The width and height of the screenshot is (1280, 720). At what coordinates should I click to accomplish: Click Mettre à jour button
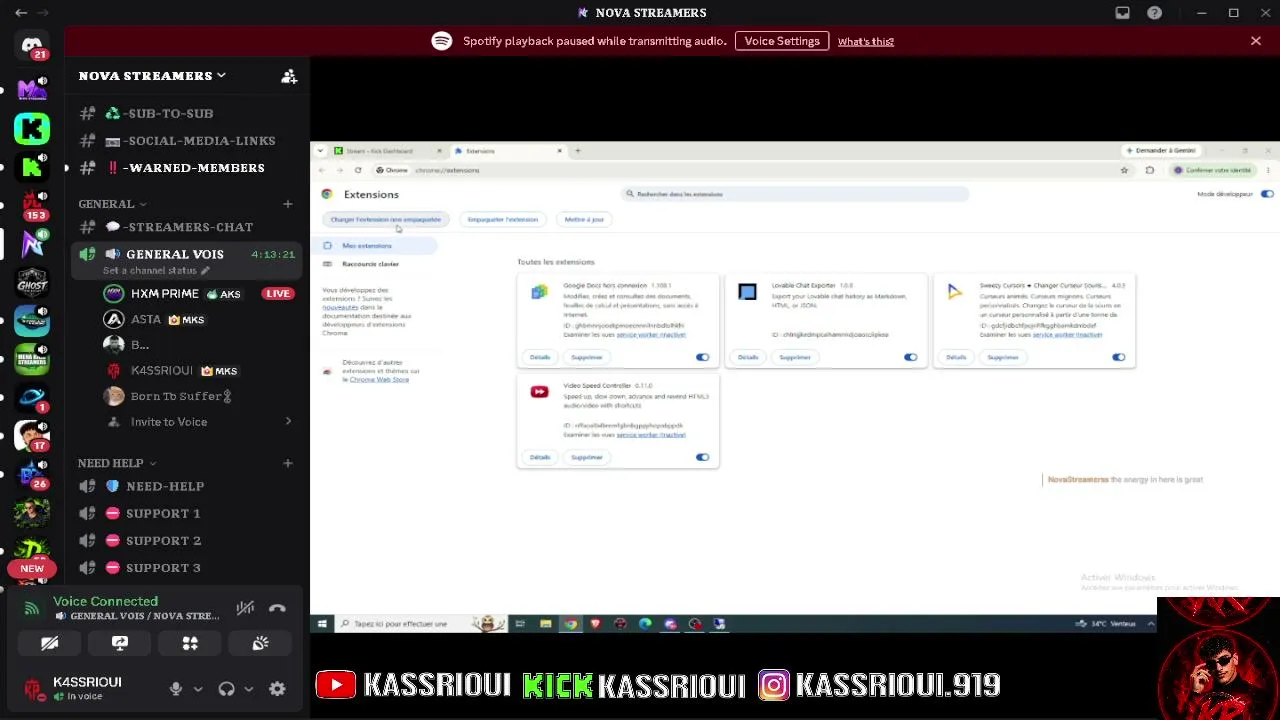pyautogui.click(x=584, y=219)
